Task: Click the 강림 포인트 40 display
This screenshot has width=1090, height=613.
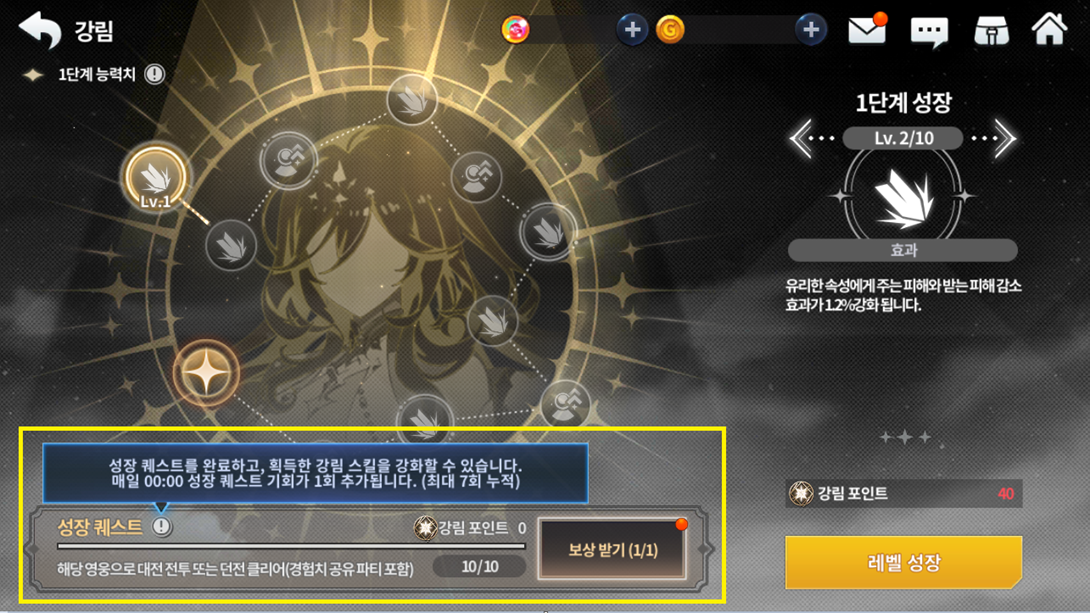Action: pyautogui.click(x=904, y=493)
